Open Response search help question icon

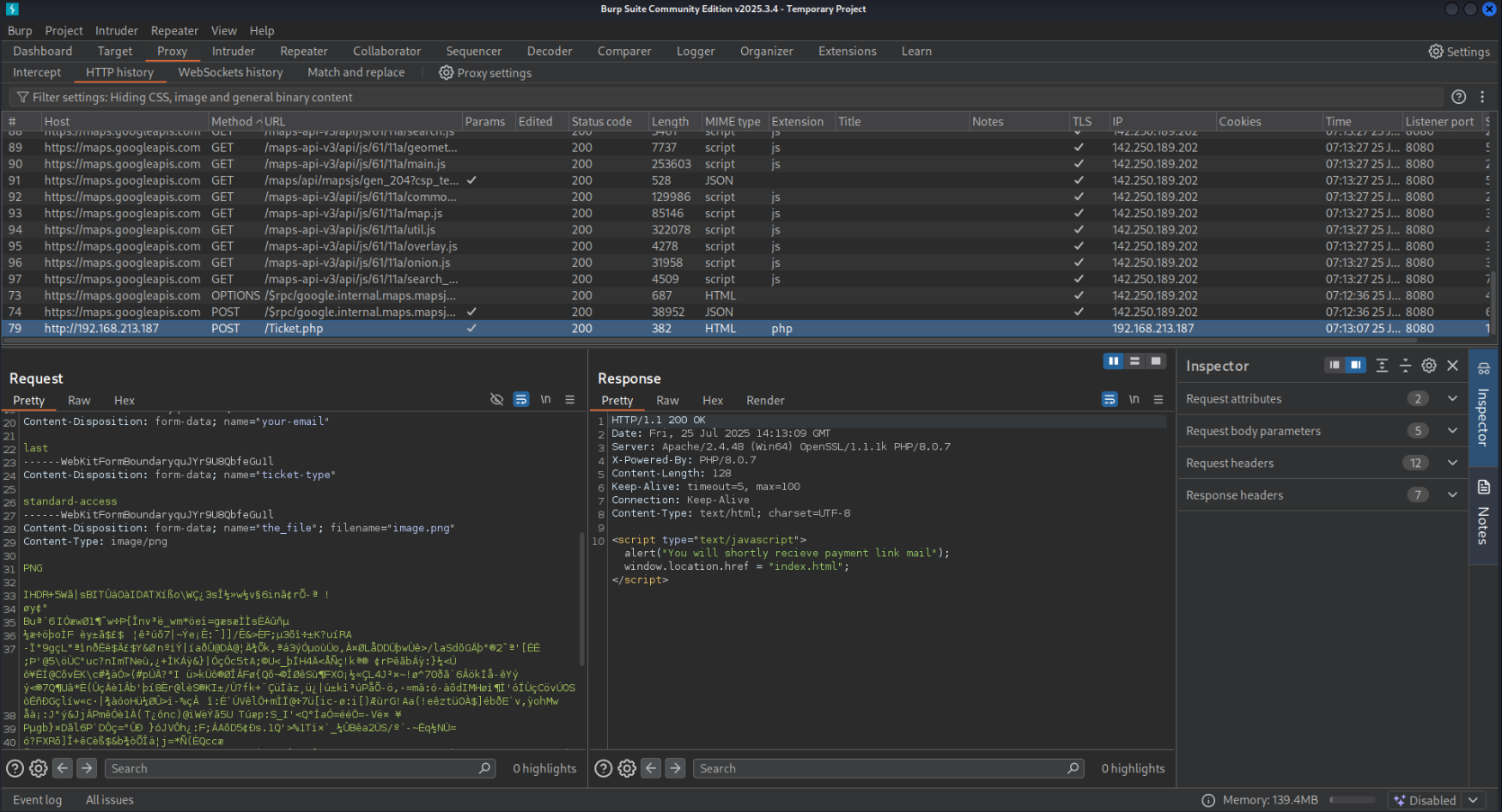(604, 768)
